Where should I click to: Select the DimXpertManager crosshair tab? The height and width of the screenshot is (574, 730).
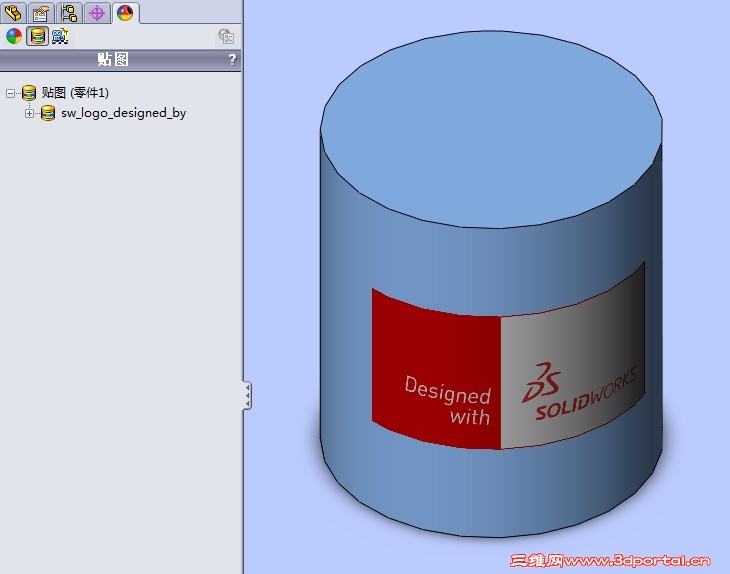(97, 13)
